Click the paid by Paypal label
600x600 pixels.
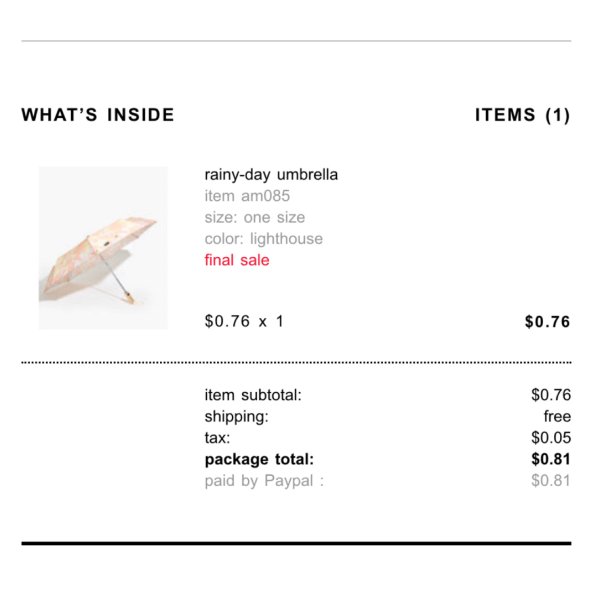tap(264, 481)
